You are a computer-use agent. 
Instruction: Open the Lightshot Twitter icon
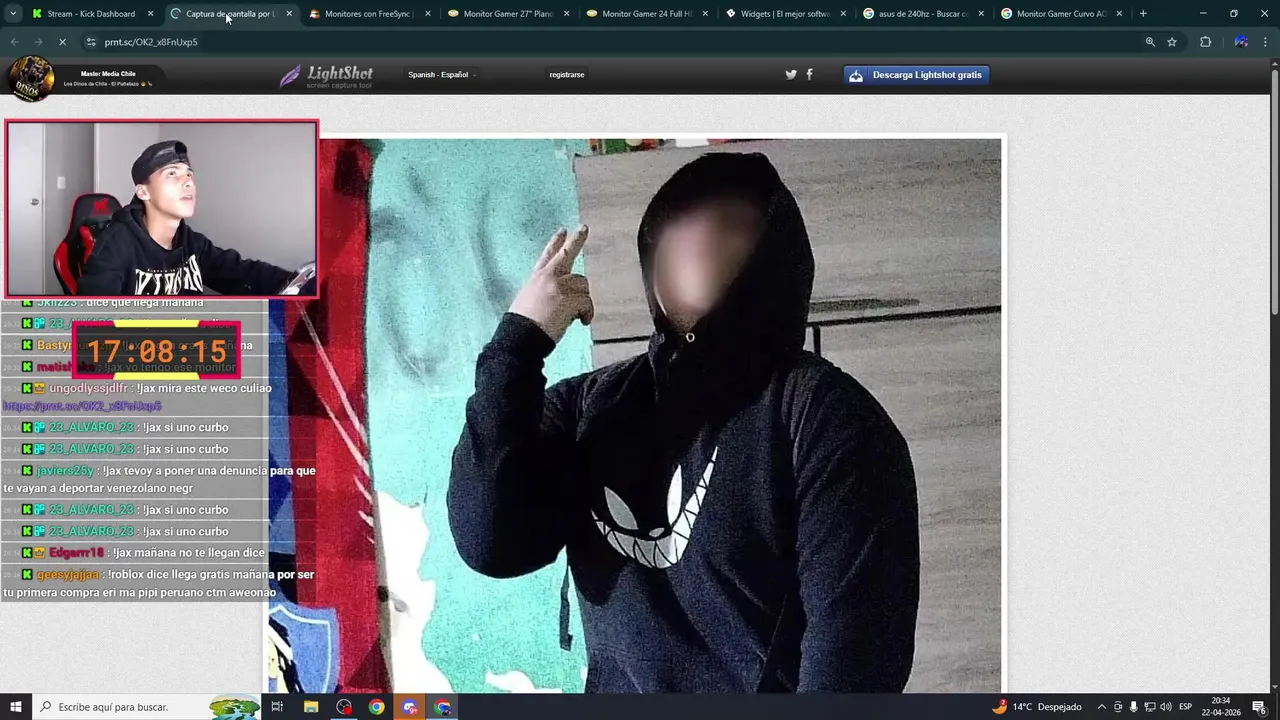click(791, 75)
